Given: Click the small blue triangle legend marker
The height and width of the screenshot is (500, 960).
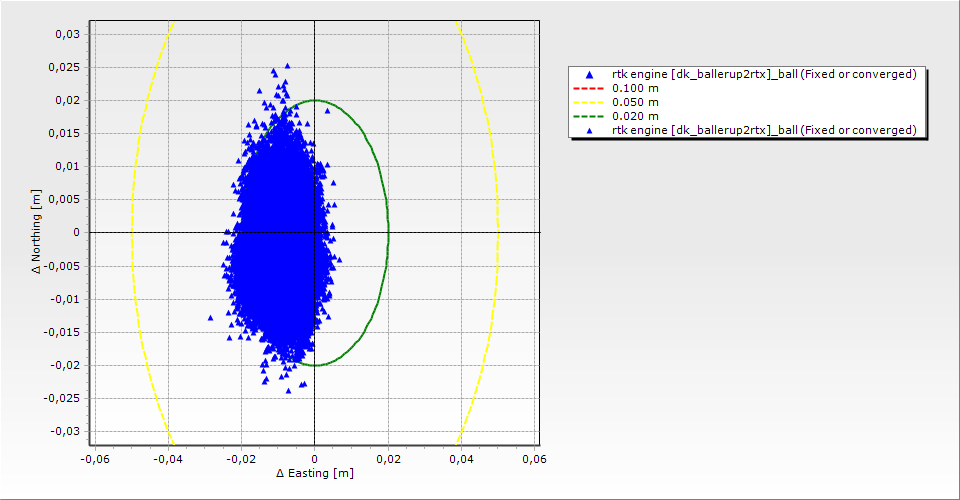Looking at the screenshot, I should click(589, 131).
